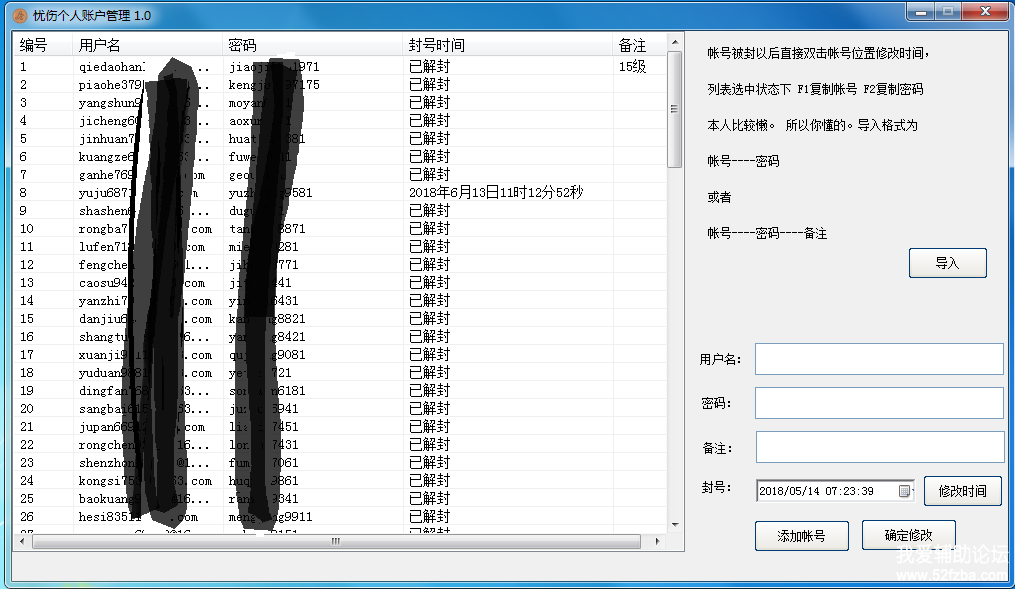Select row number 10 in list
1015x589 pixels.
click(x=340, y=228)
